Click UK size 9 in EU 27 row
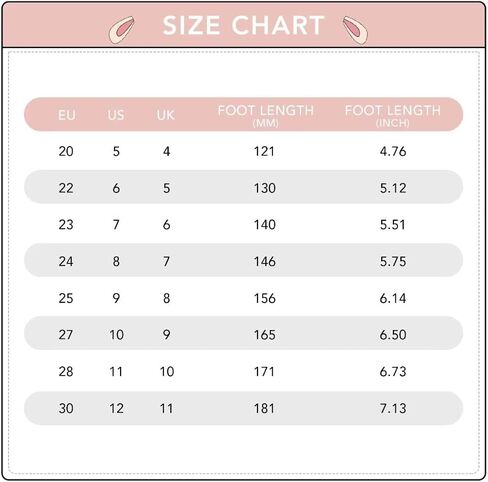The height and width of the screenshot is (482, 488). click(x=167, y=334)
